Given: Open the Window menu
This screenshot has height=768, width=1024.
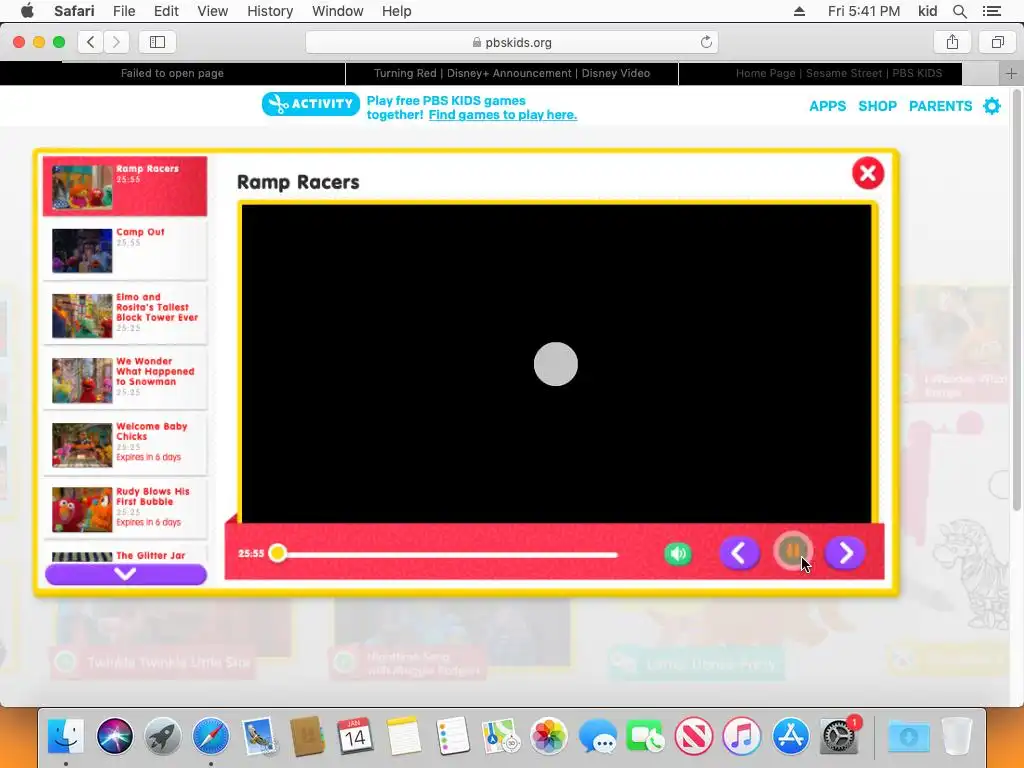Looking at the screenshot, I should (x=337, y=11).
